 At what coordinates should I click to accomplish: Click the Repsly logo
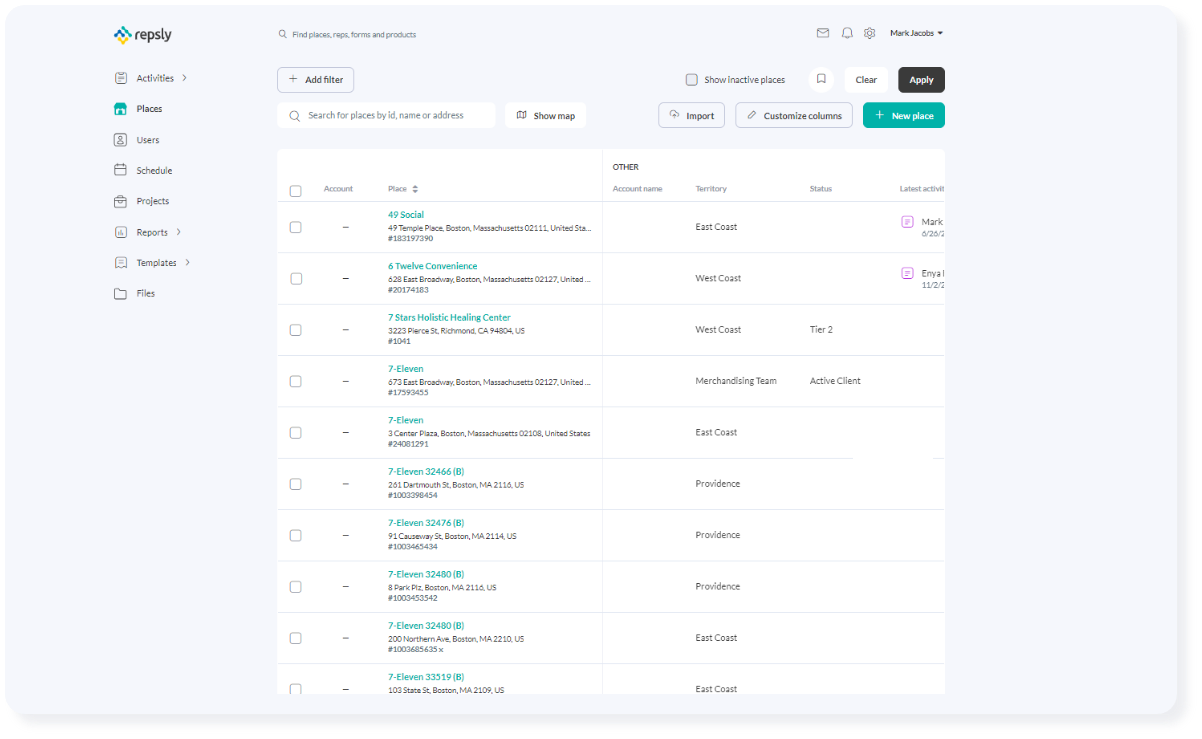click(143, 35)
